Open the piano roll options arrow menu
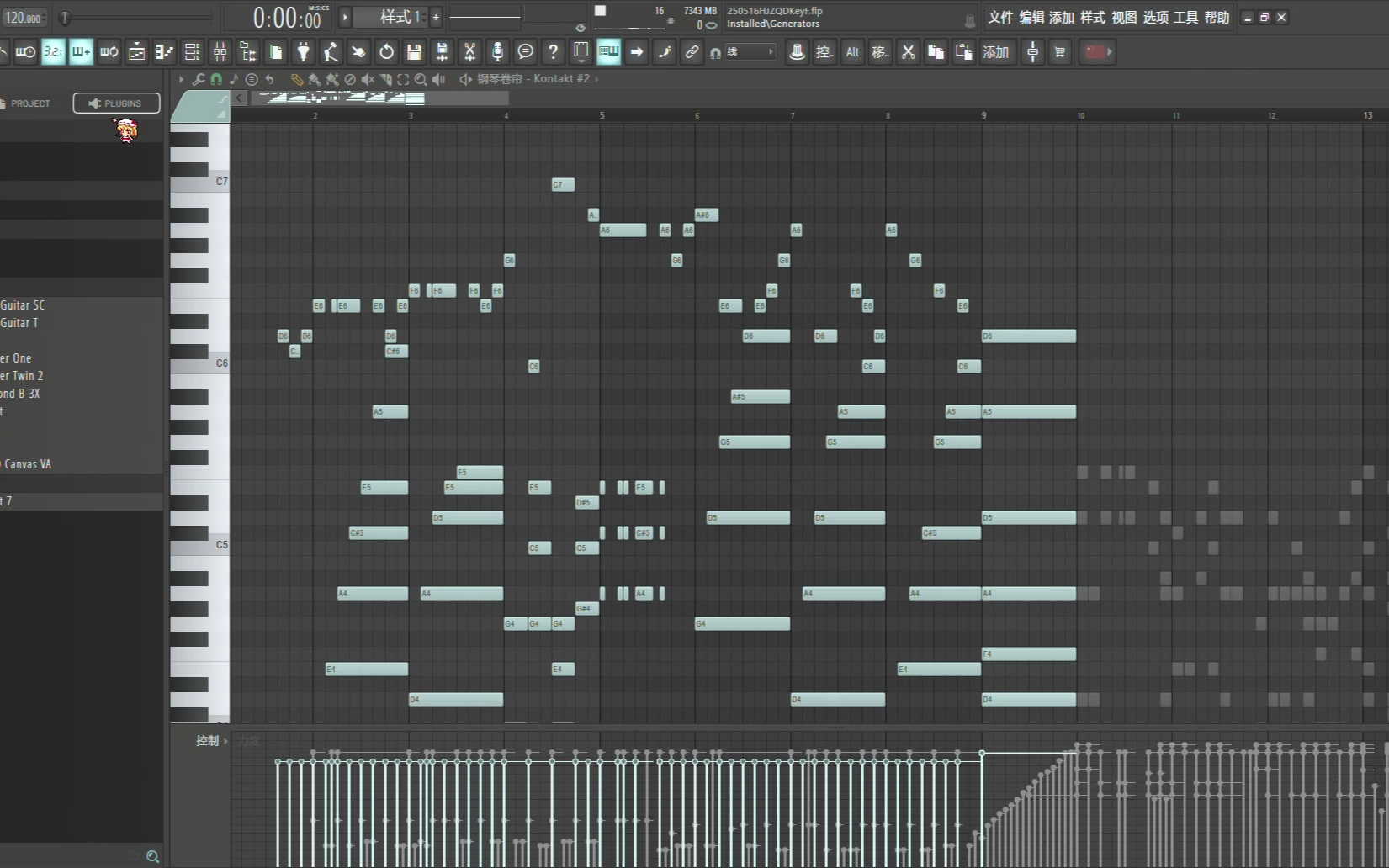 pos(181,79)
